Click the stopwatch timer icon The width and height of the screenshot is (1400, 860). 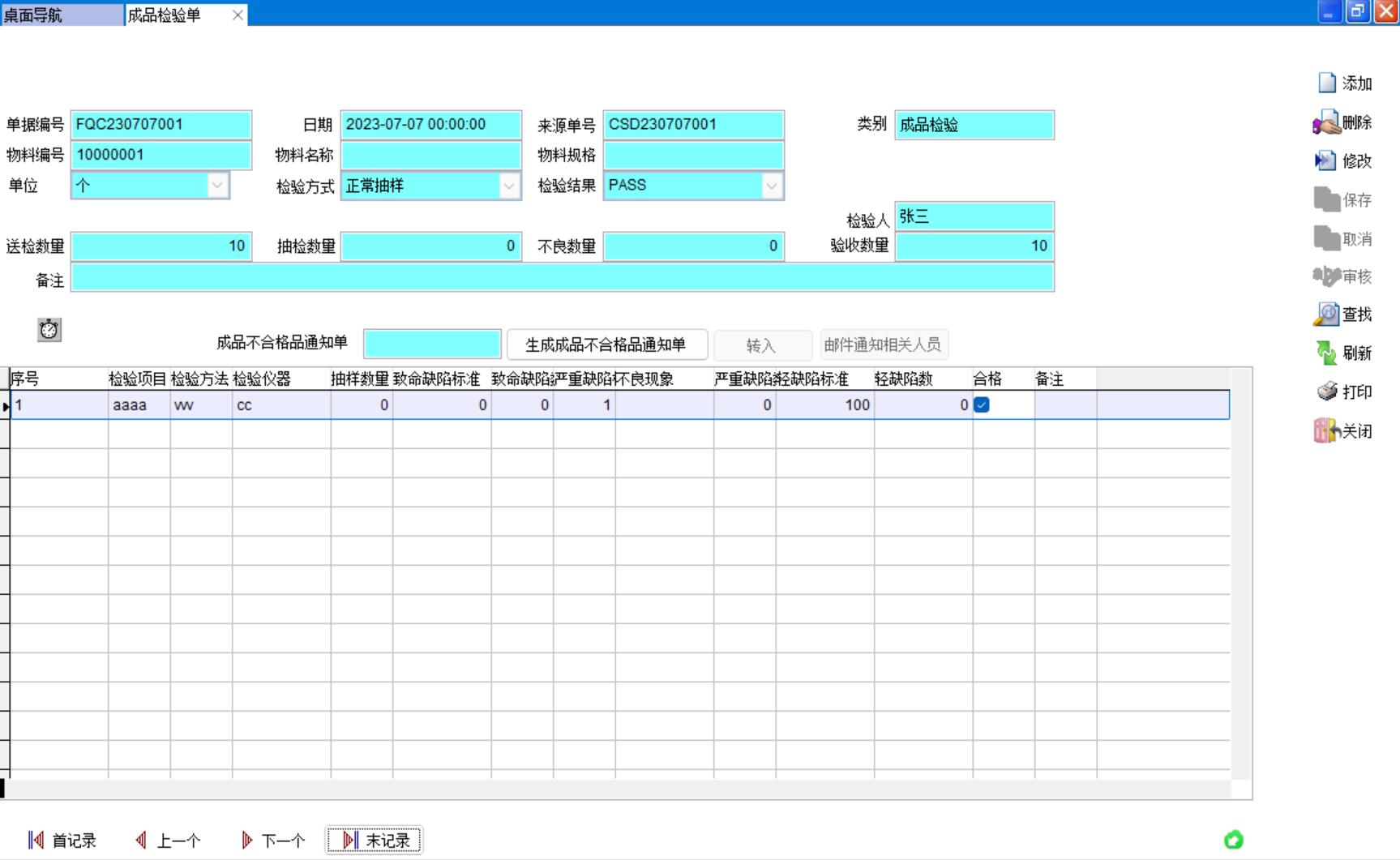click(49, 329)
